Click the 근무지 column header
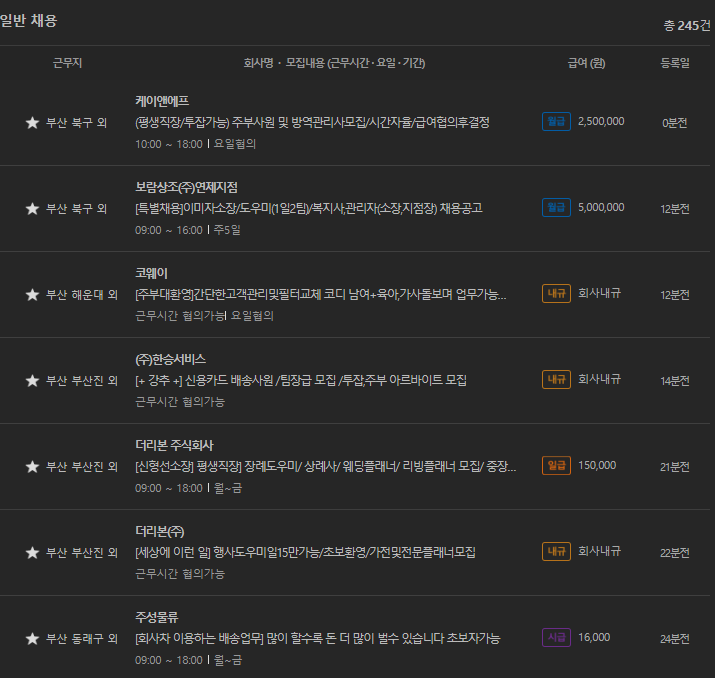Image resolution: width=715 pixels, height=678 pixels. tap(67, 63)
